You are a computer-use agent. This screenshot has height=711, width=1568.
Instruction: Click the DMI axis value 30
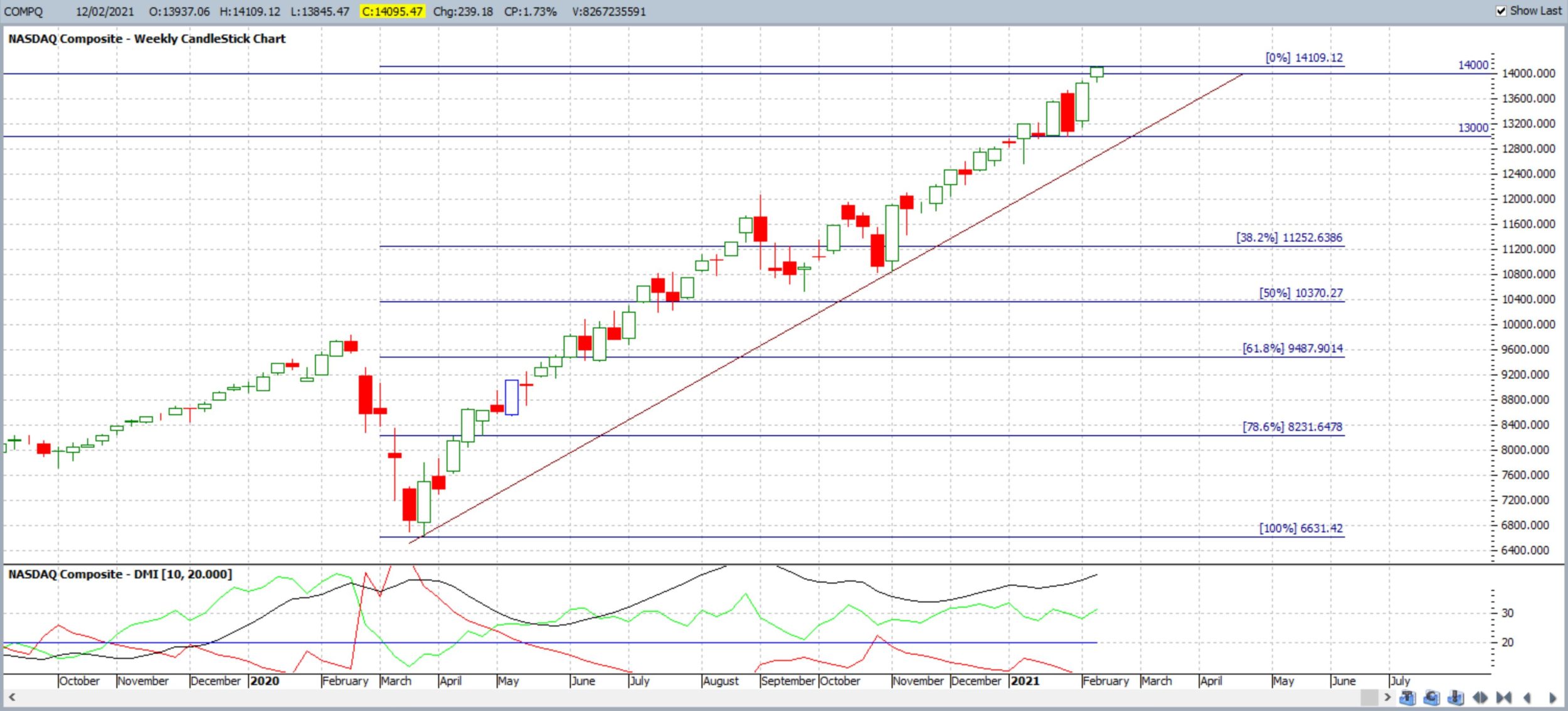(1507, 612)
